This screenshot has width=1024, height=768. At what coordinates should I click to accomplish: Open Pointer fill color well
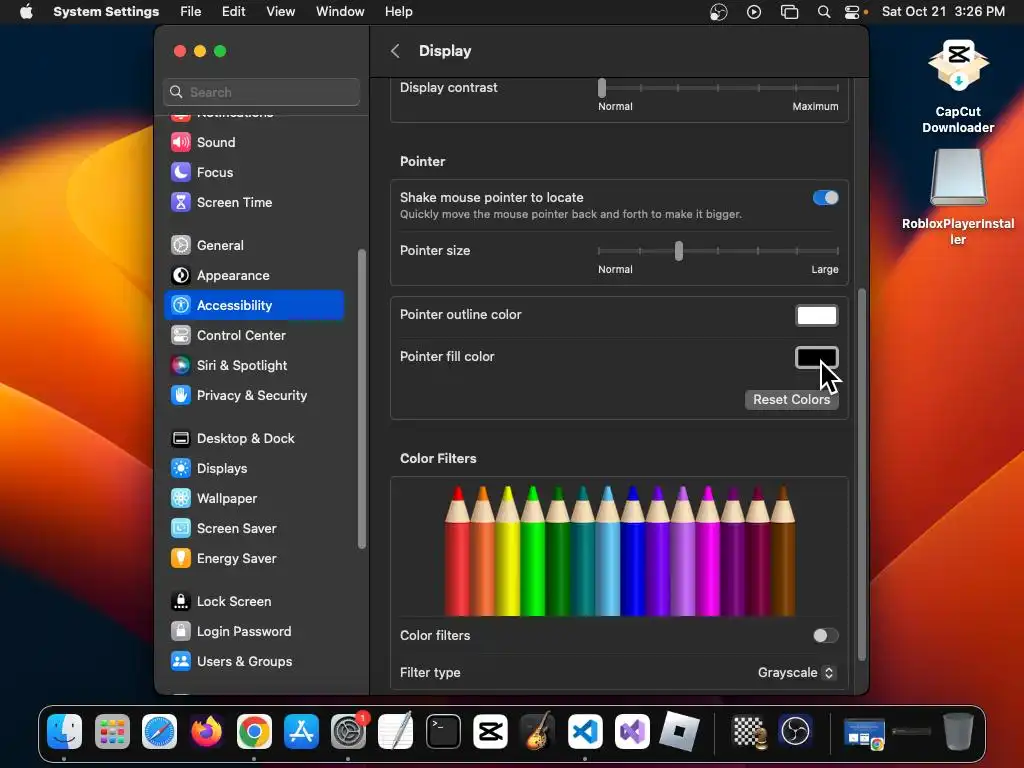click(816, 357)
